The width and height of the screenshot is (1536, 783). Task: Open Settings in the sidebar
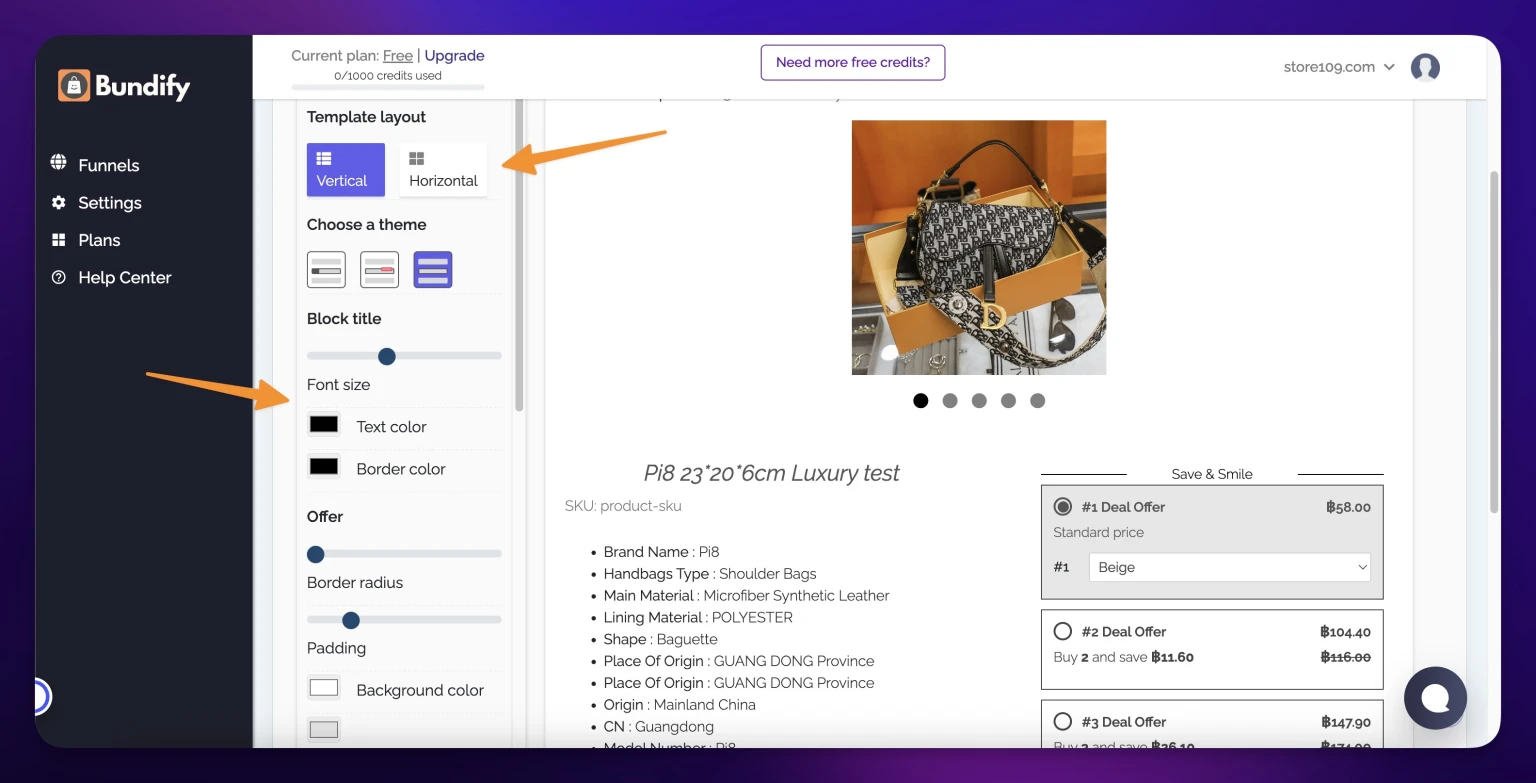point(110,202)
